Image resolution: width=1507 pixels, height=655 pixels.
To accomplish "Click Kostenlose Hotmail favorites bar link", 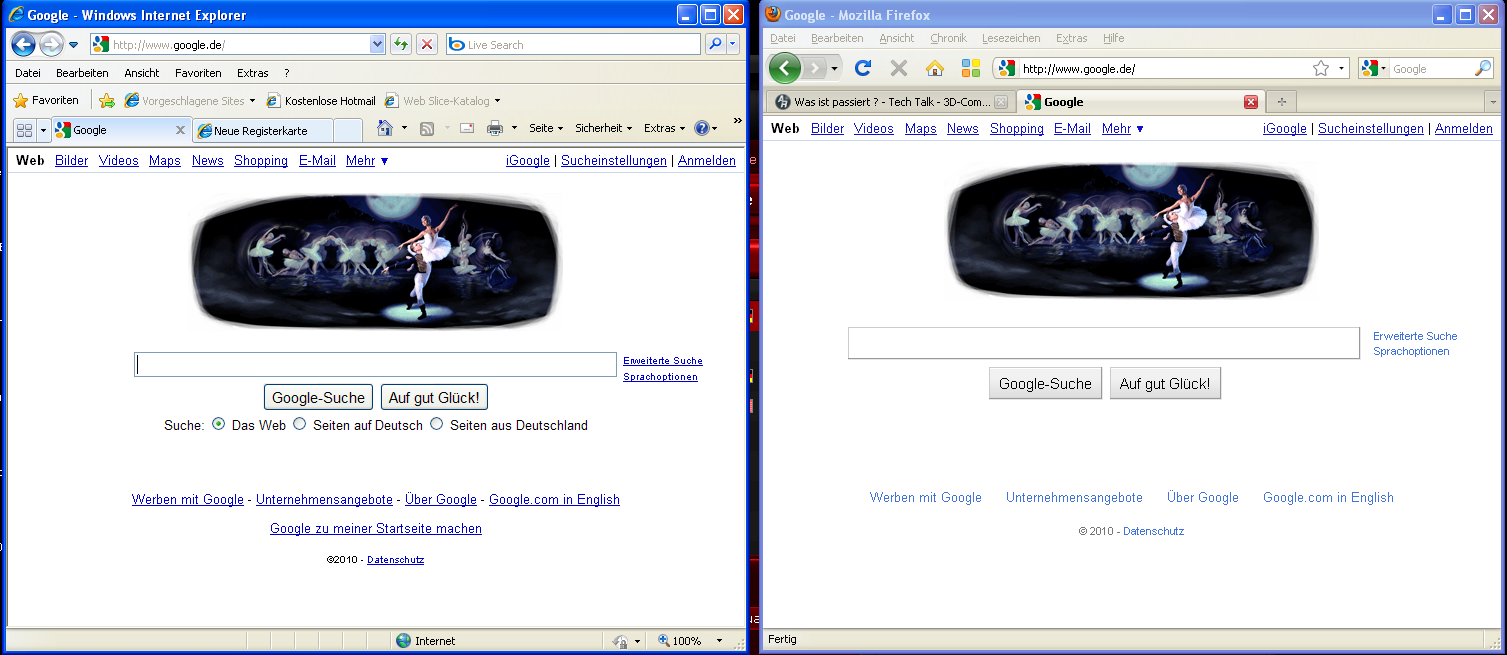I will [321, 101].
